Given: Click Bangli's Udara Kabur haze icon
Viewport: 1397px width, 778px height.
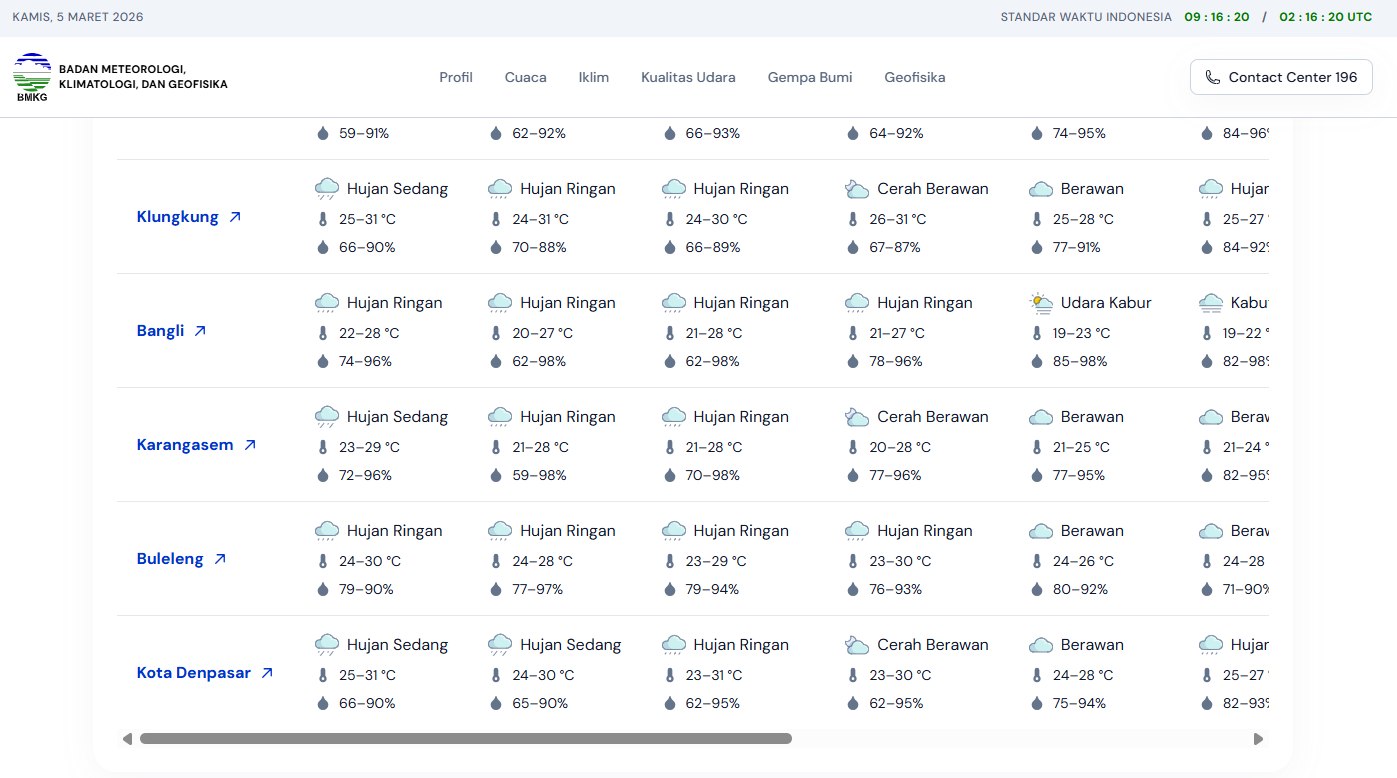Looking at the screenshot, I should tap(1041, 303).
